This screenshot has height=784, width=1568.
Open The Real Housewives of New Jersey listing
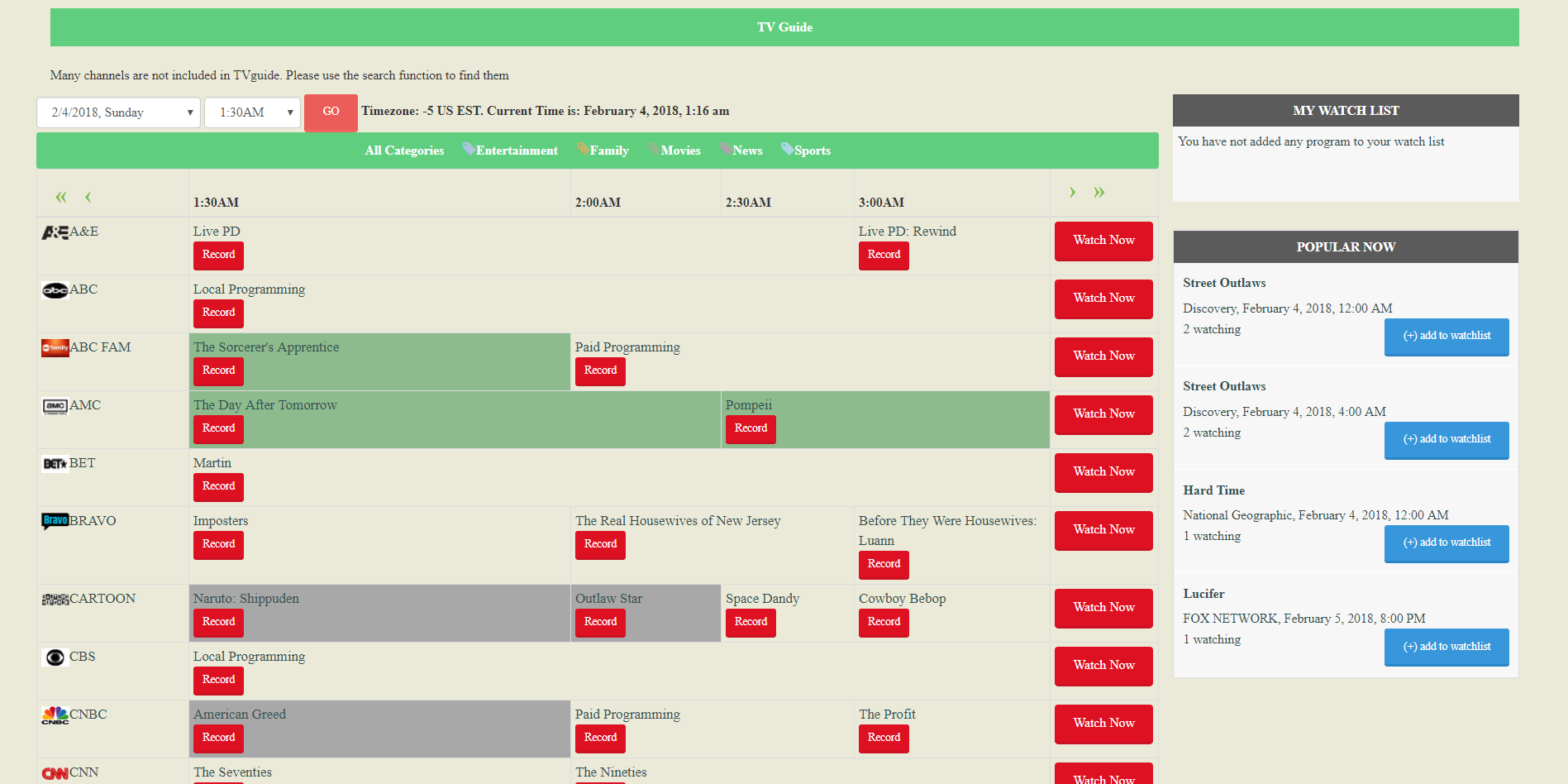point(678,521)
